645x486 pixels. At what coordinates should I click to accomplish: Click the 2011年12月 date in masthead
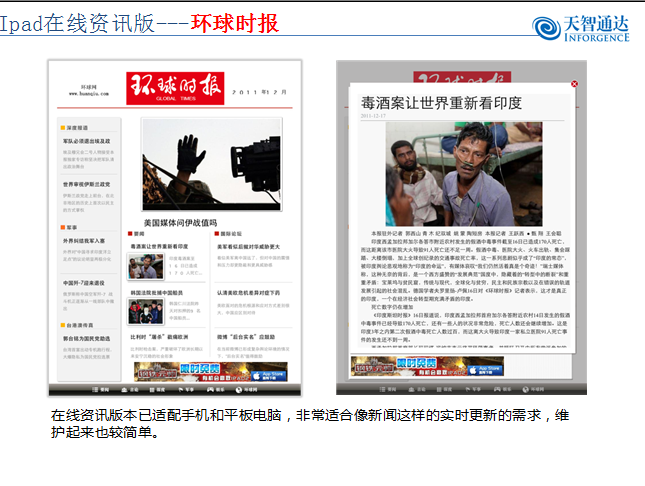click(259, 92)
